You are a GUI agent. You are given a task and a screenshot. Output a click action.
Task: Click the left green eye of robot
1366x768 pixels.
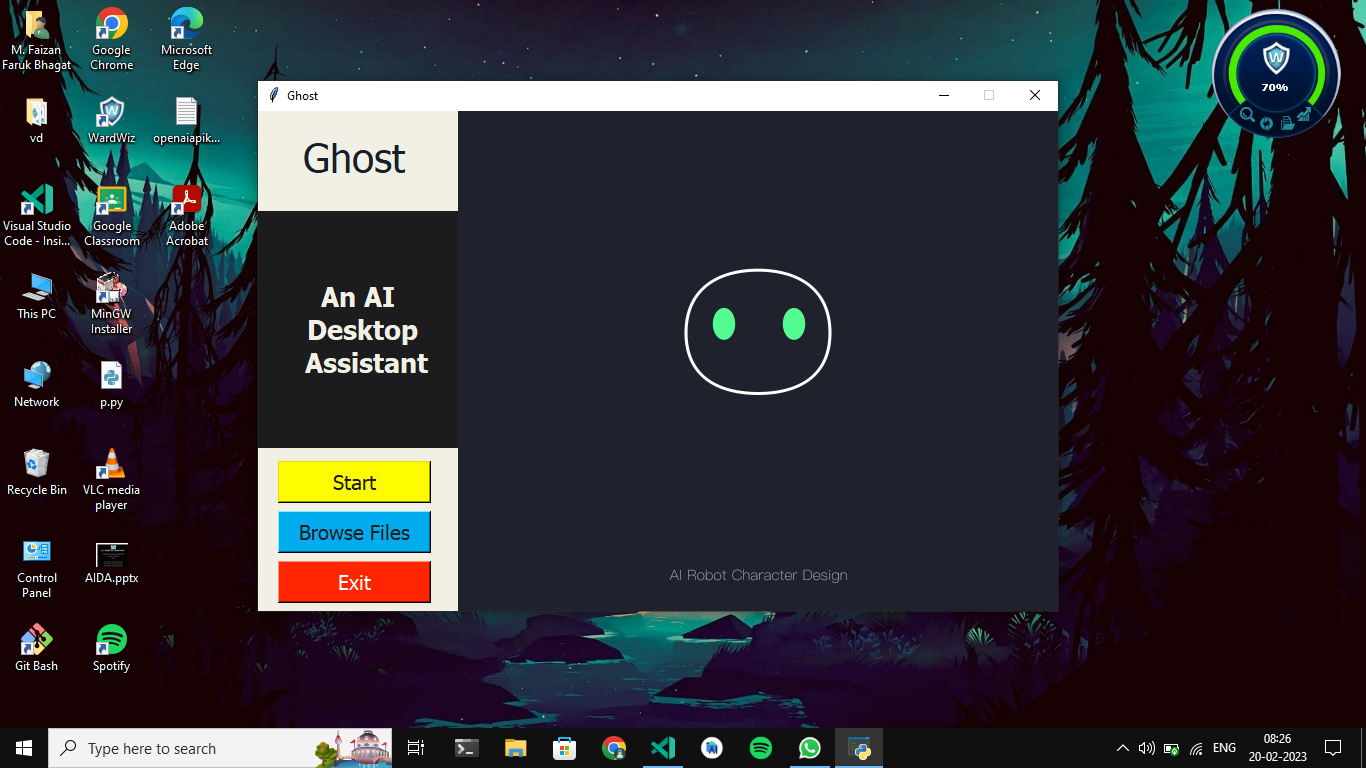click(724, 324)
